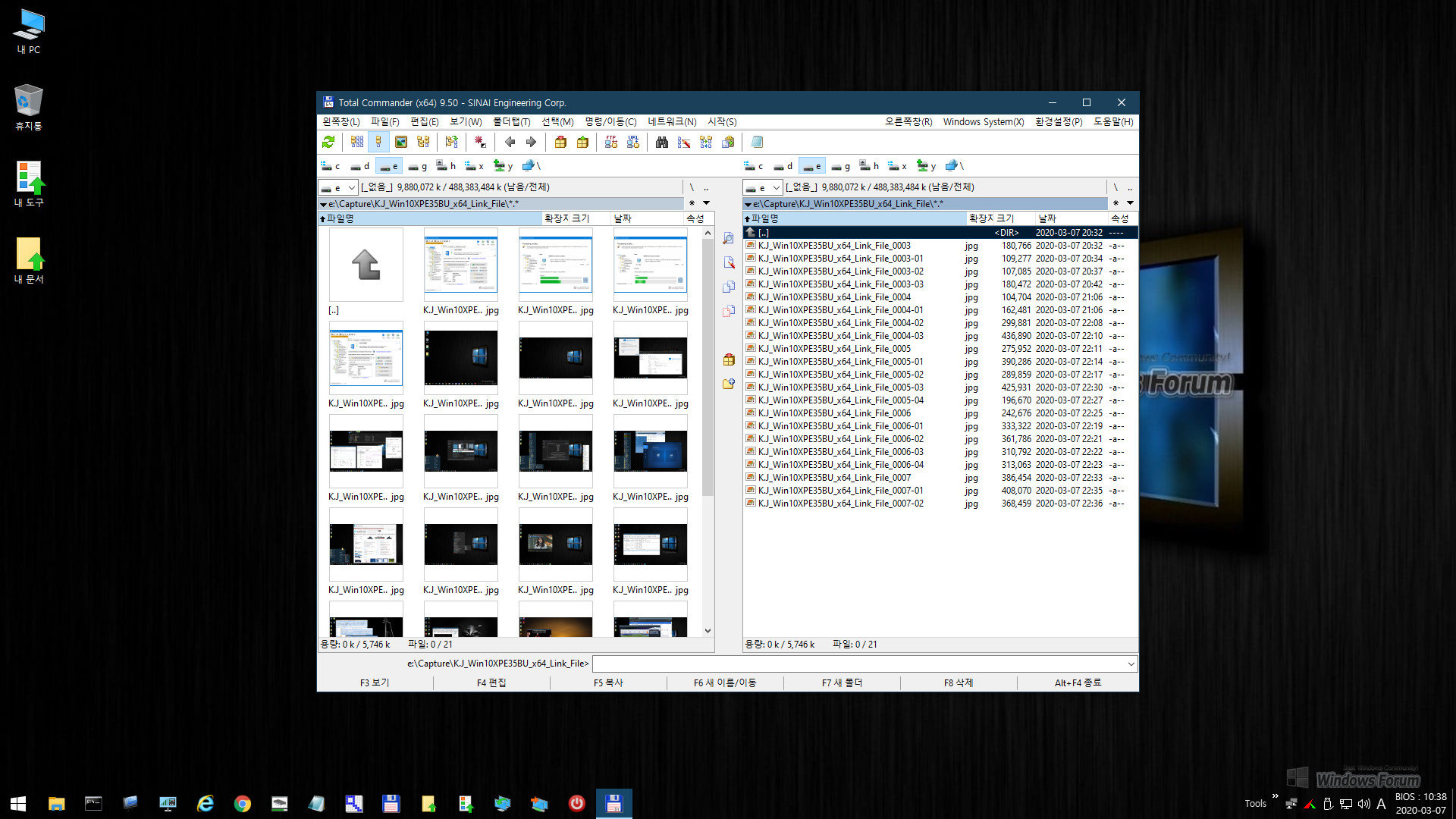Click the red asterisk invert selection icon

pyautogui.click(x=480, y=142)
